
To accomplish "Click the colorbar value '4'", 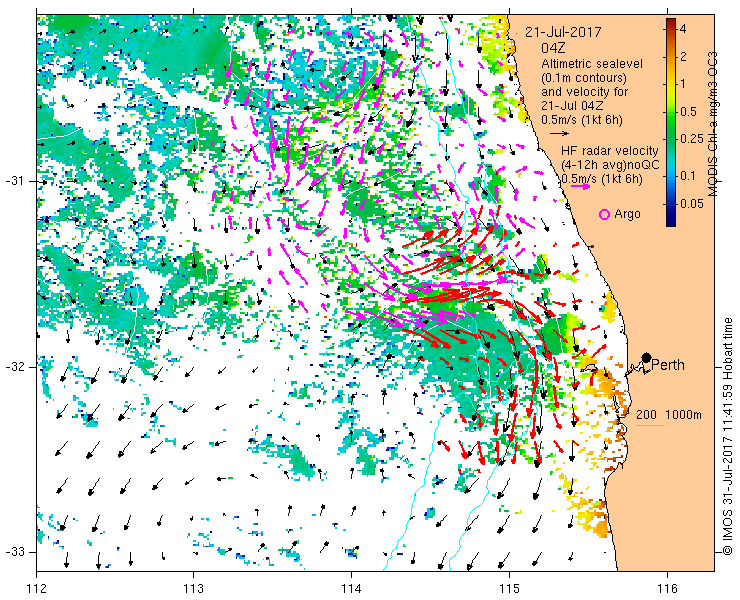I will coord(683,29).
